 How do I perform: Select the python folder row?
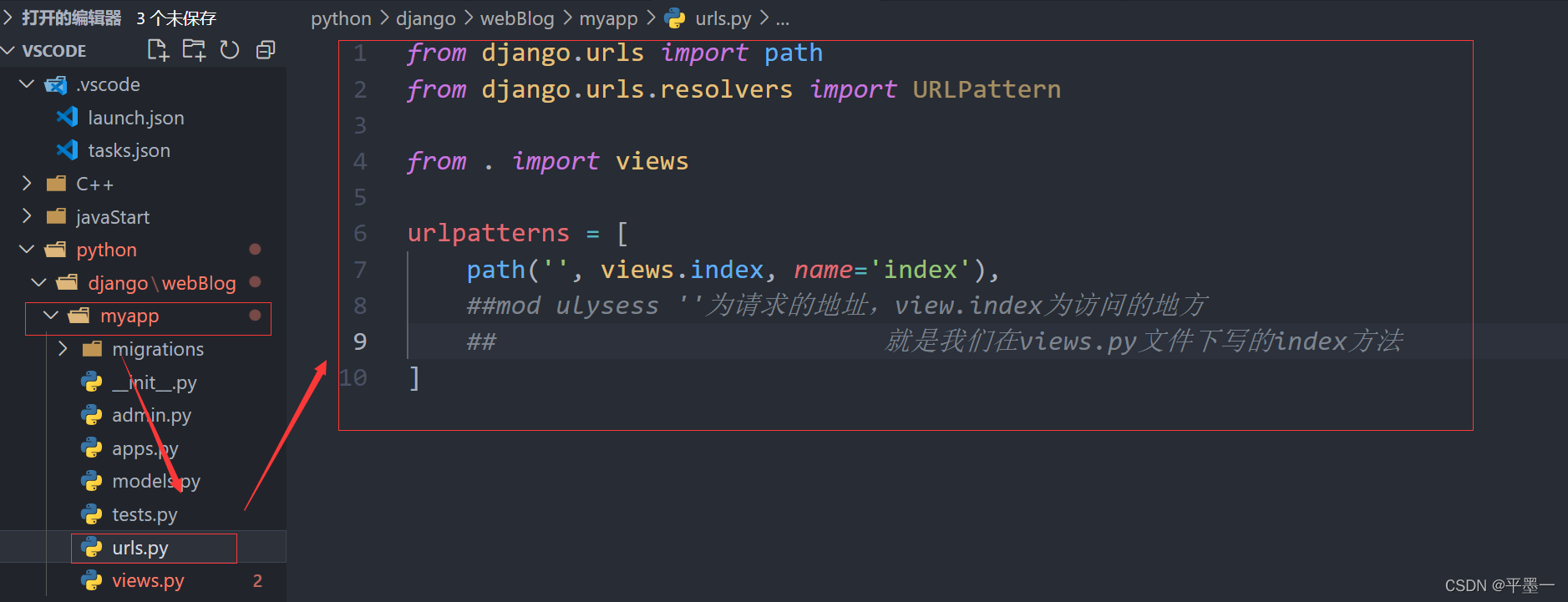click(143, 250)
